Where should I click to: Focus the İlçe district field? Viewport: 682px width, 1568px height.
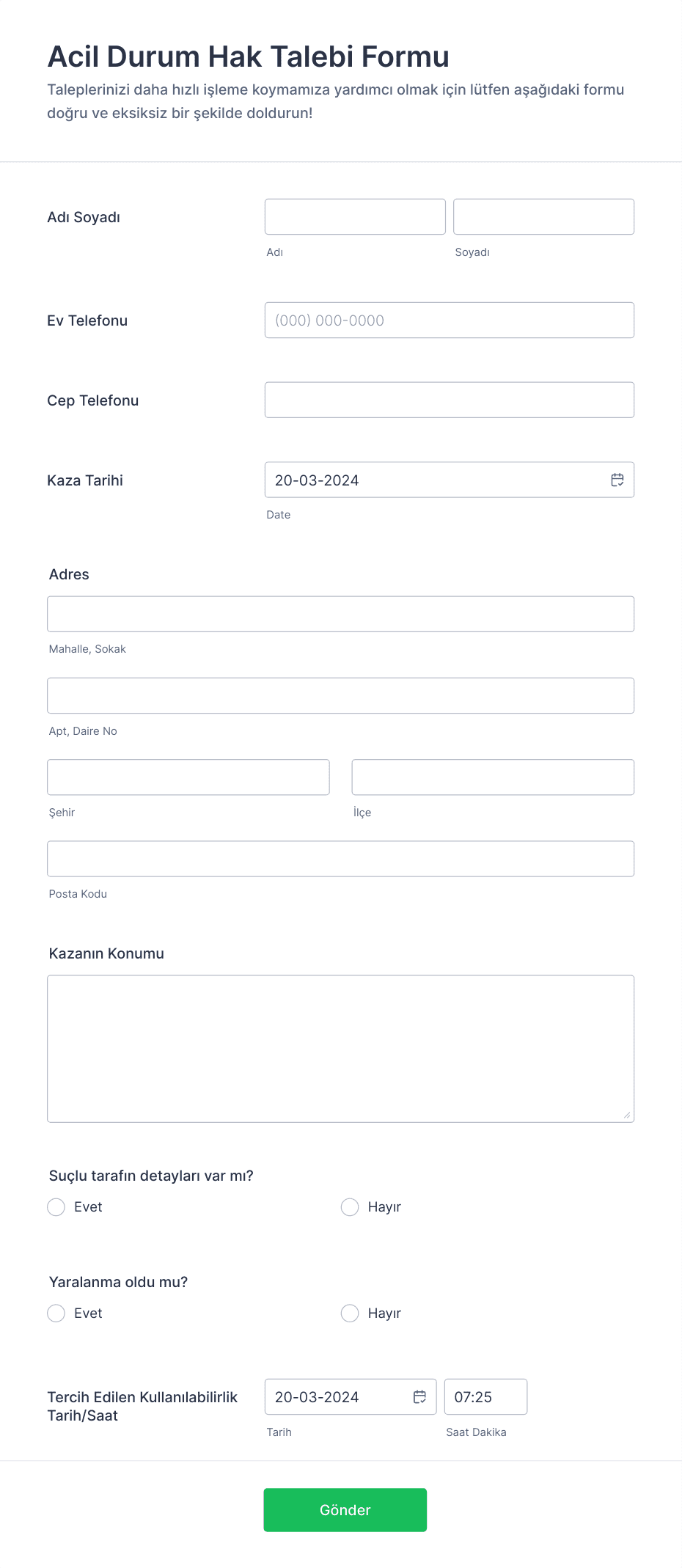[x=493, y=777]
